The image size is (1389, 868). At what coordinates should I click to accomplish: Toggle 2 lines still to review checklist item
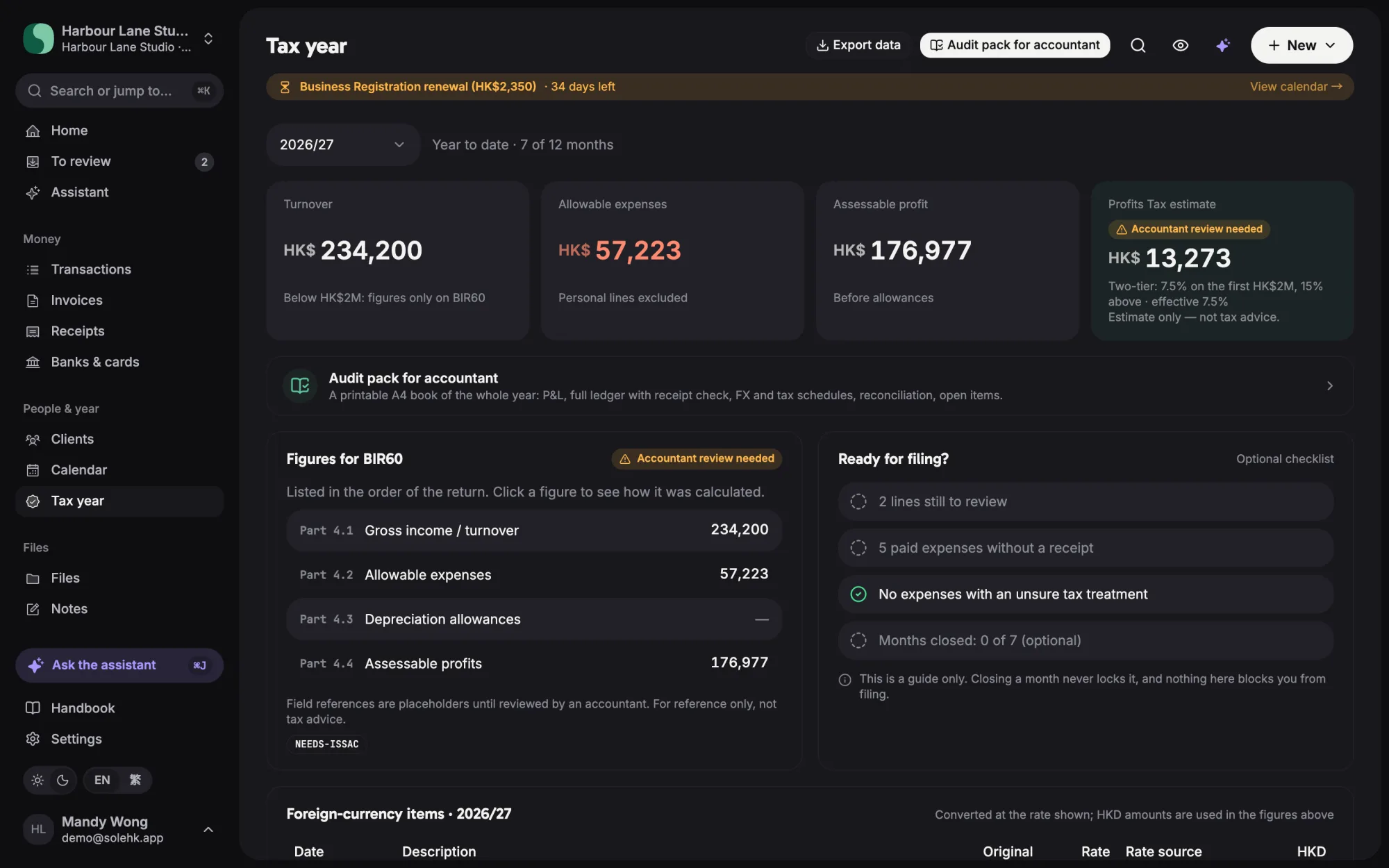tap(1086, 502)
